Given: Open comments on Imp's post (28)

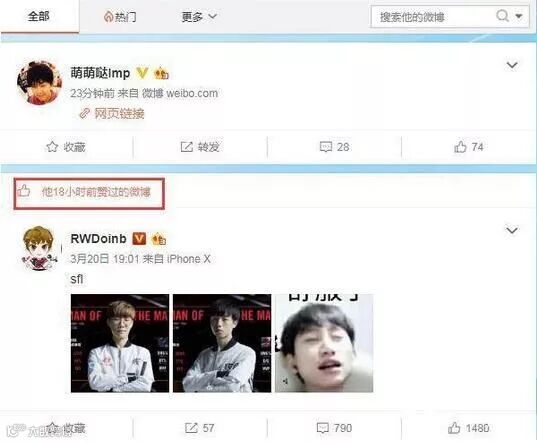Looking at the screenshot, I should pos(334,147).
